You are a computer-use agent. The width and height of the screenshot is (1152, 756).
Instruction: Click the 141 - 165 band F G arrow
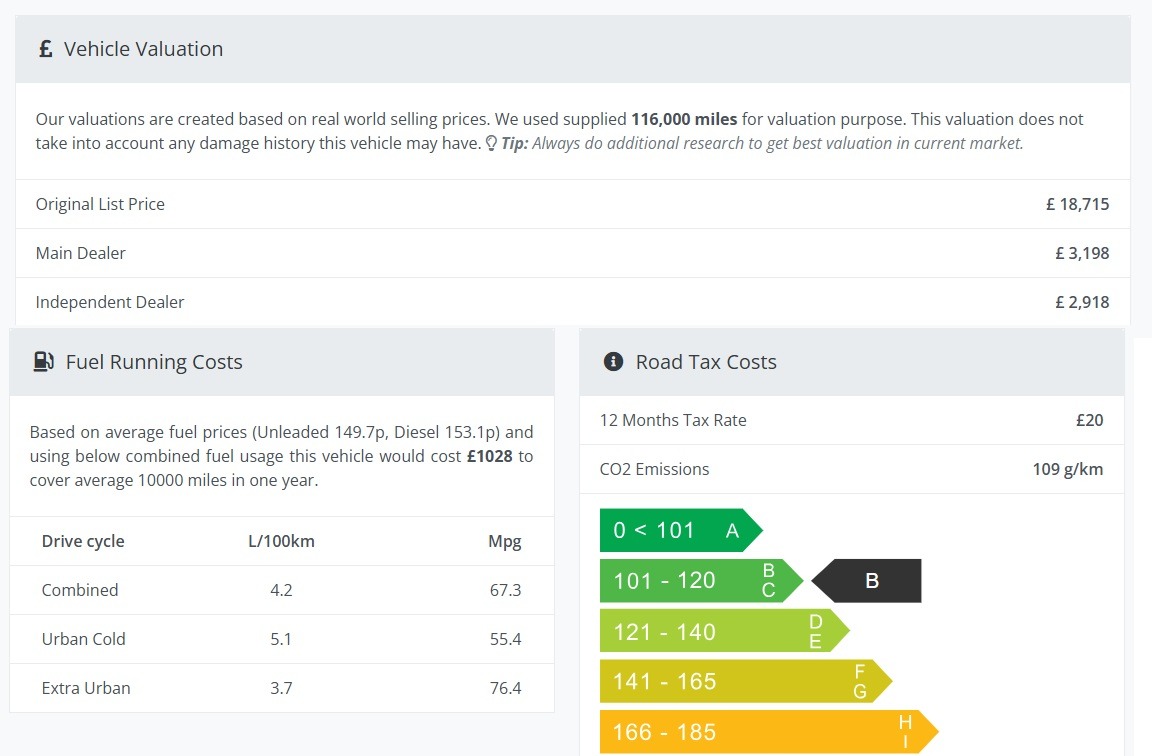point(746,681)
